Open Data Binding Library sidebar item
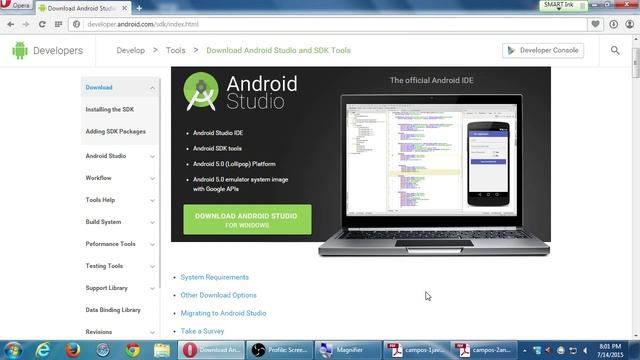This screenshot has height=360, width=640. 113,310
